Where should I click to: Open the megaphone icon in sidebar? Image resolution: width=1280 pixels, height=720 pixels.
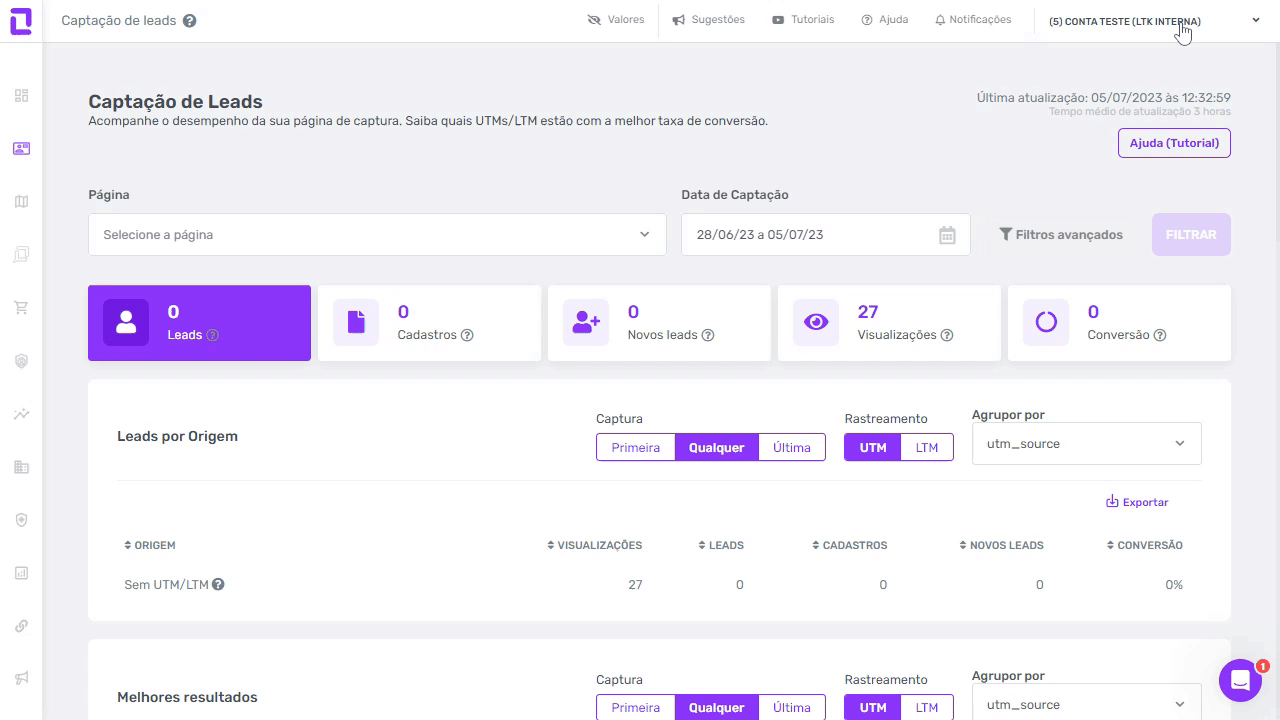pos(21,679)
